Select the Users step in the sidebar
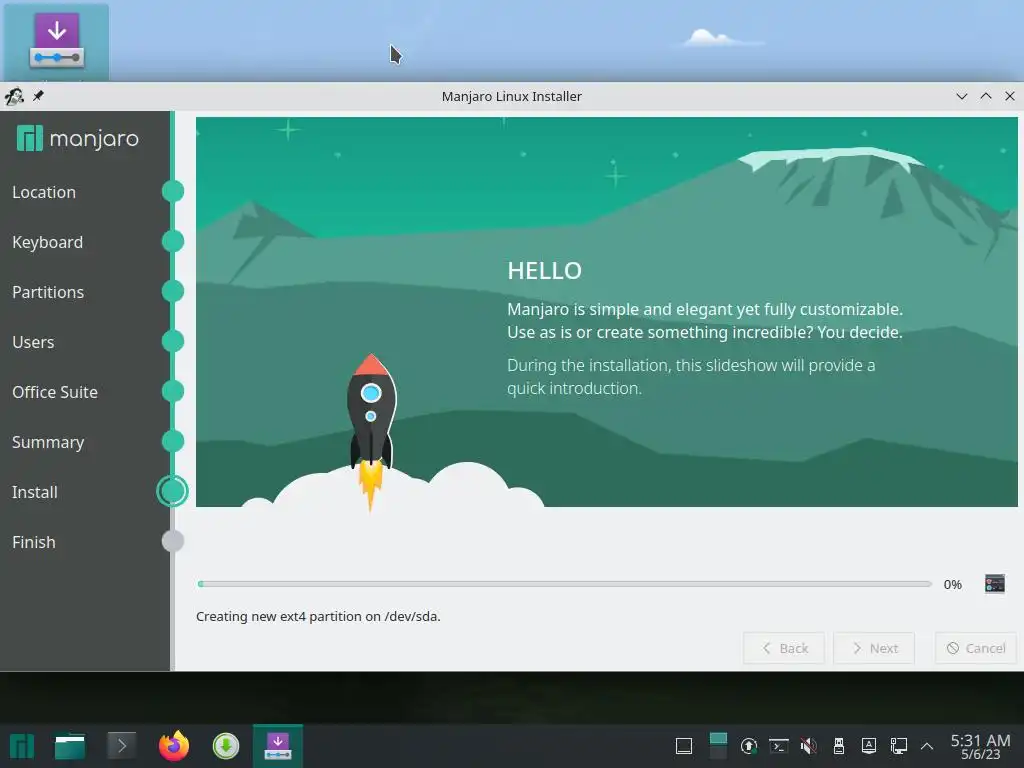Image resolution: width=1024 pixels, height=768 pixels. click(33, 342)
